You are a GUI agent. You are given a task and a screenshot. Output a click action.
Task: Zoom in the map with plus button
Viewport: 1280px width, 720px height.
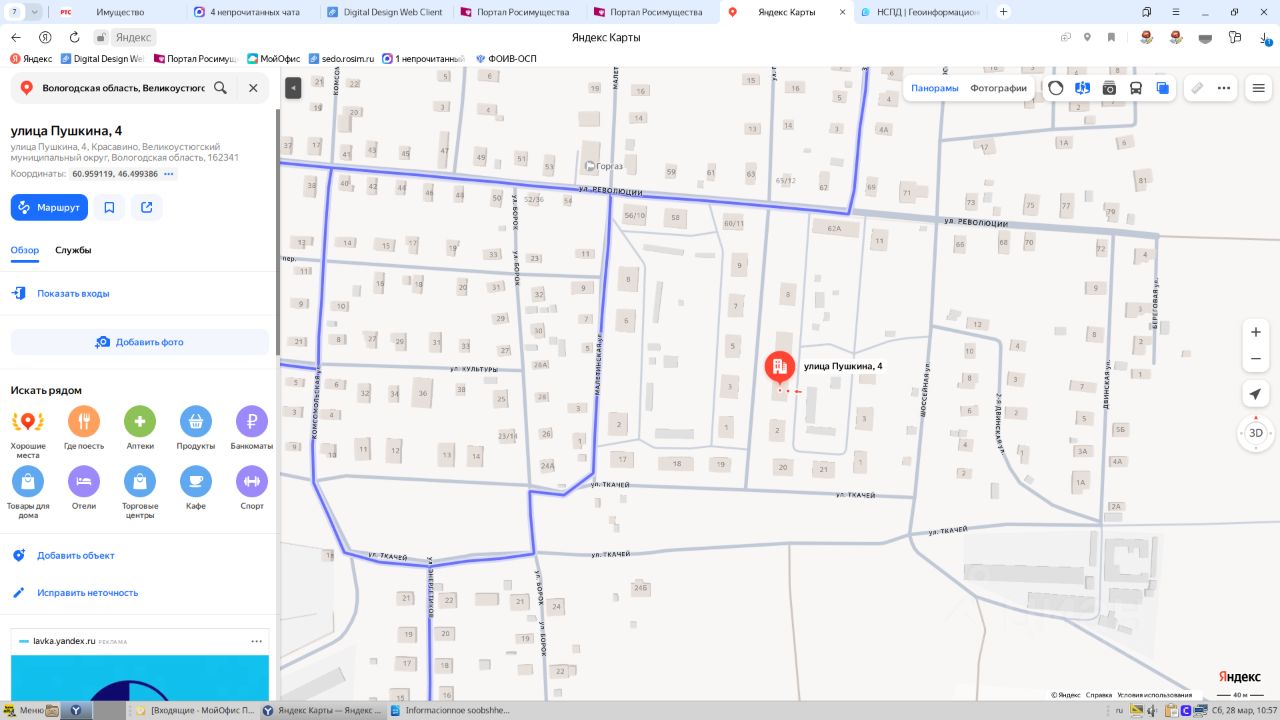(1256, 332)
